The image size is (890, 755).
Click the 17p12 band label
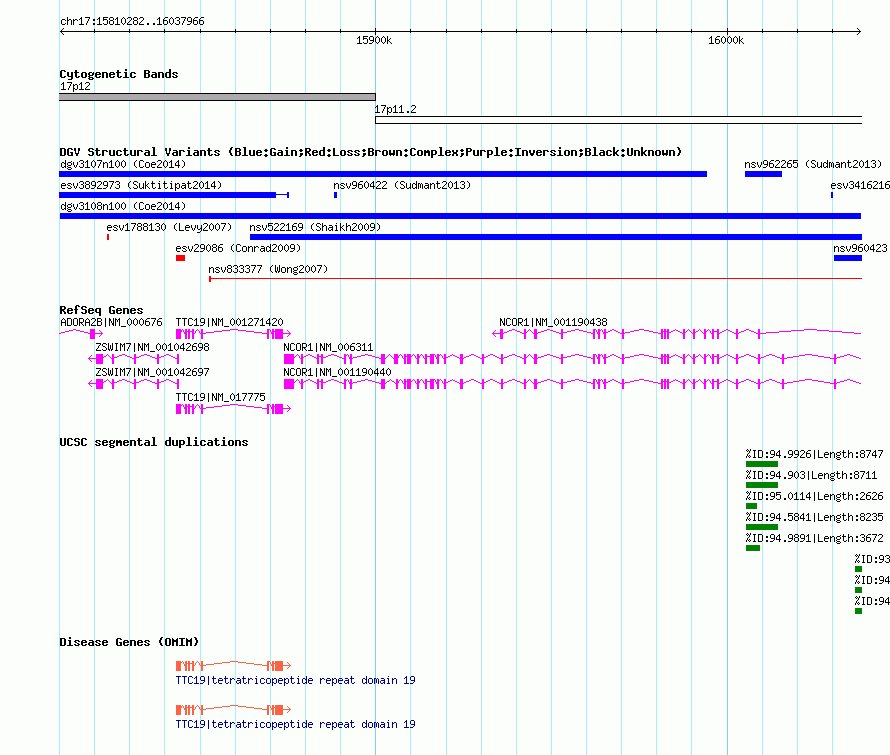(75, 86)
